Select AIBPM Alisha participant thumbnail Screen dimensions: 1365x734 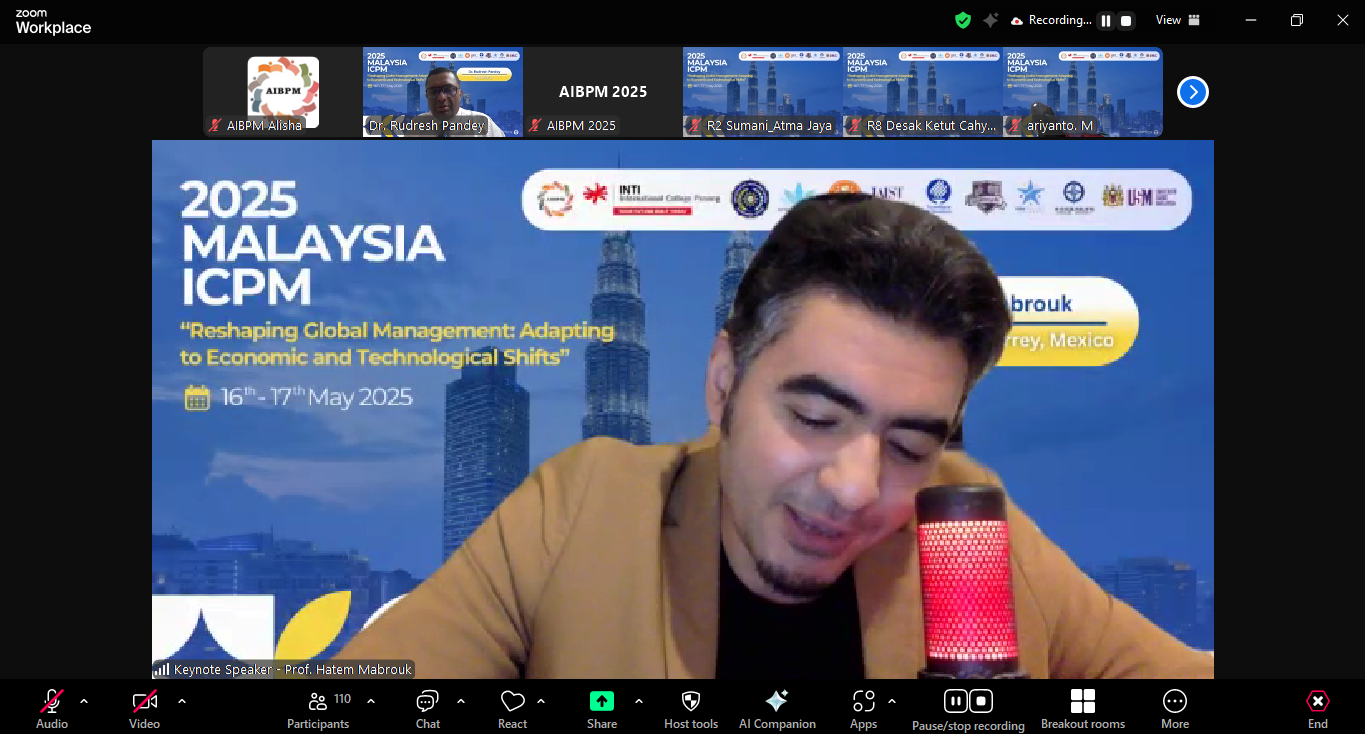(283, 92)
